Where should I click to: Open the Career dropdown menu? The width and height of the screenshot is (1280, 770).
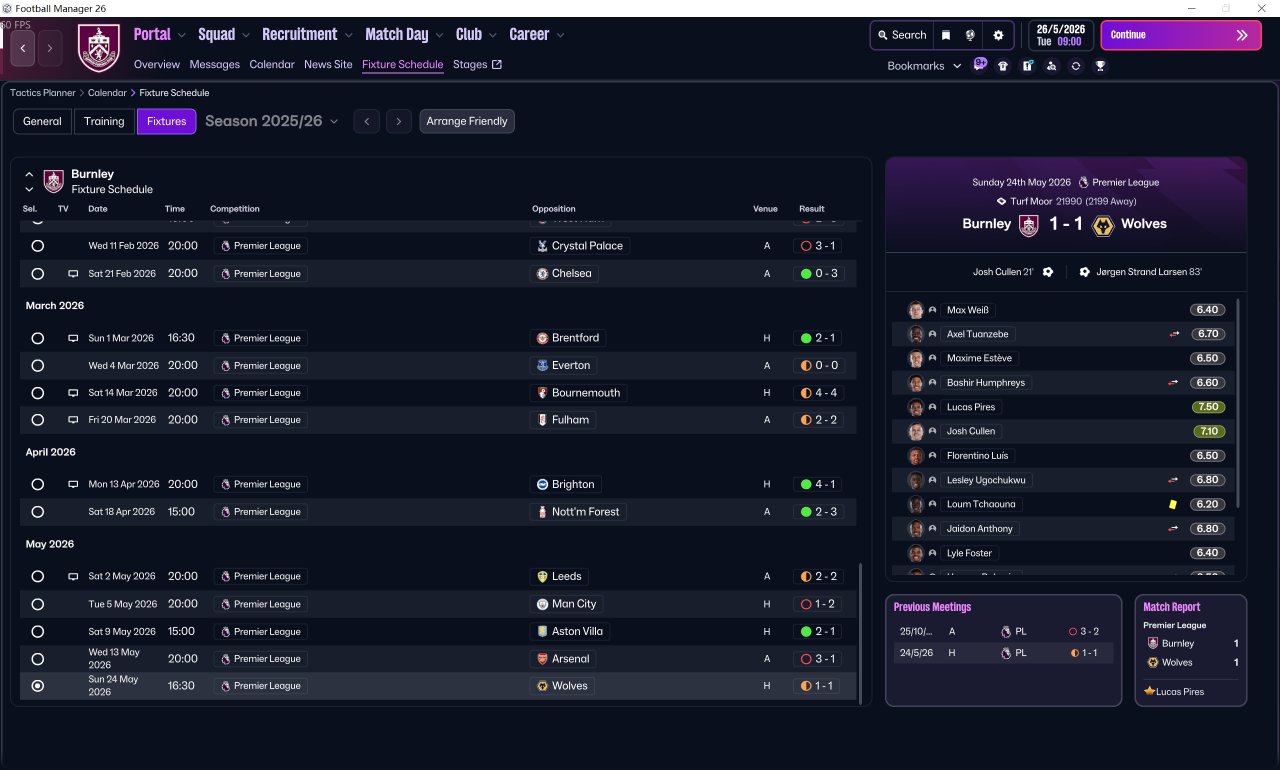(x=537, y=34)
